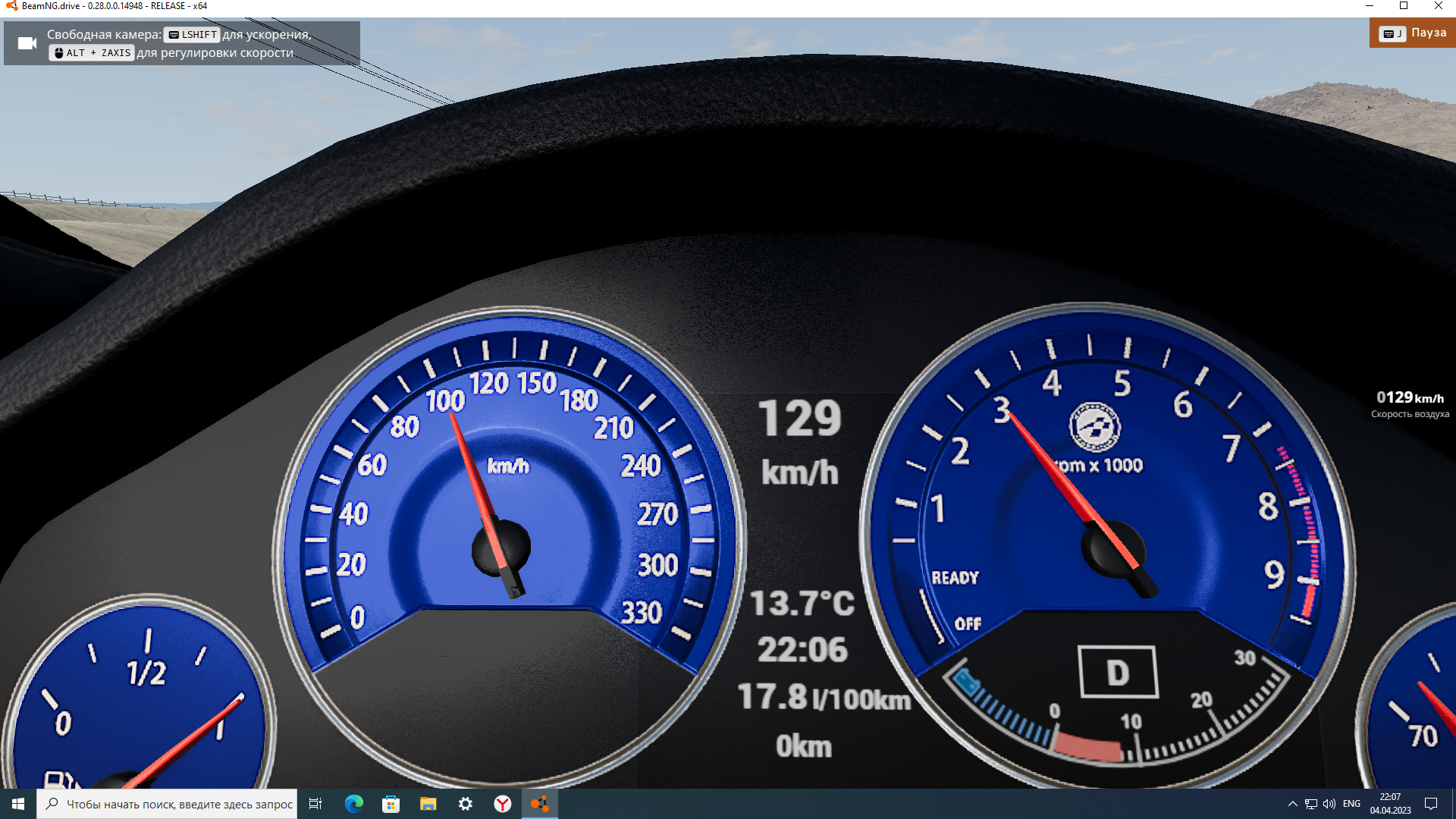Click the READY label on tachometer

pyautogui.click(x=955, y=578)
